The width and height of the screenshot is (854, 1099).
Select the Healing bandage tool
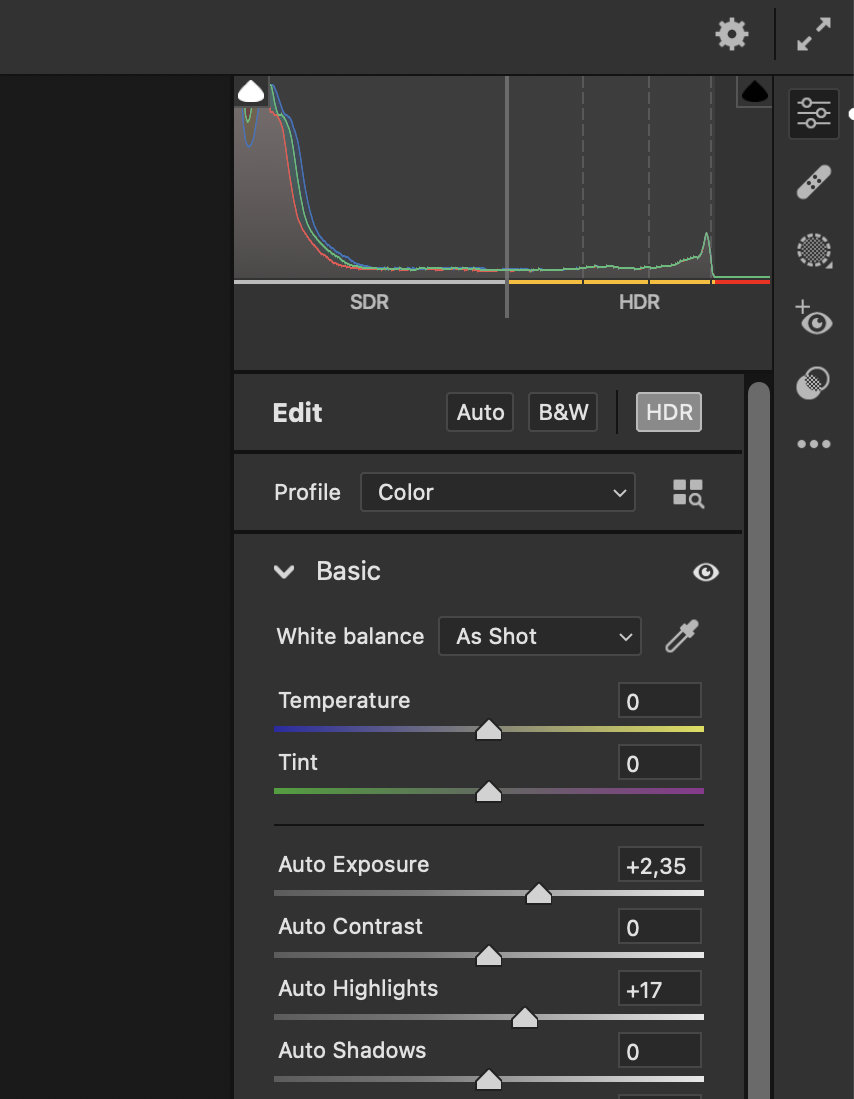(813, 182)
